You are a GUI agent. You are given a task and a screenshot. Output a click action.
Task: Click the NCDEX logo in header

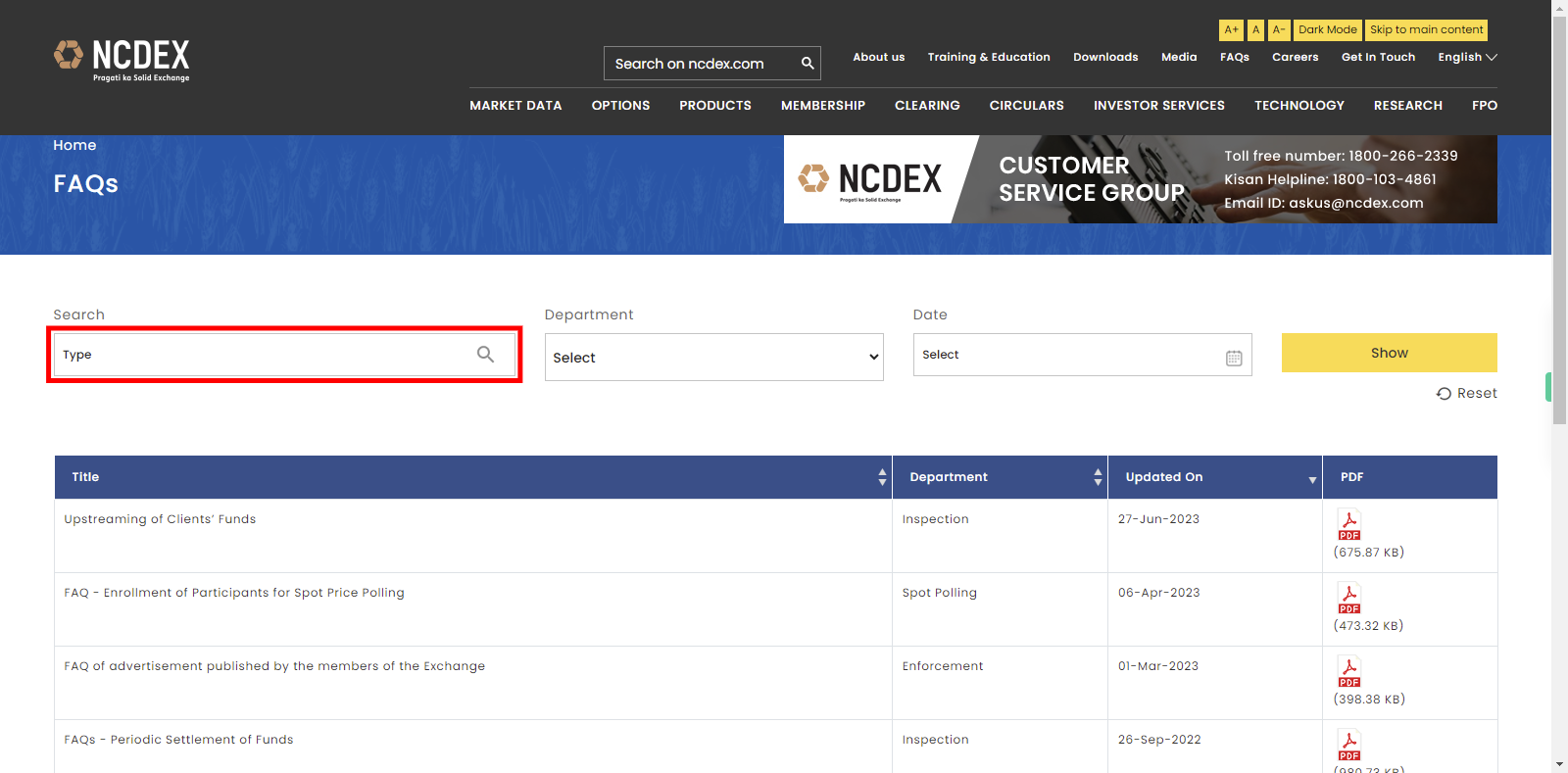(122, 61)
